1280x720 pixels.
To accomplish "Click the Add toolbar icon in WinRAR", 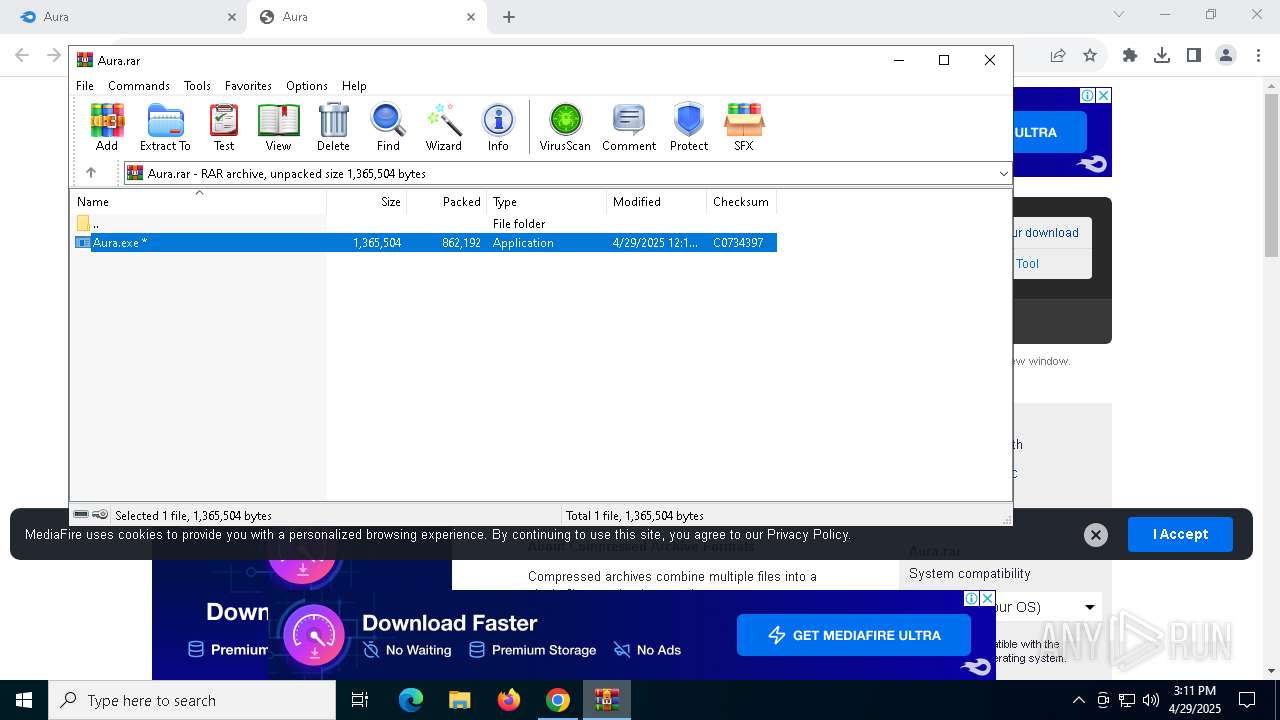I will 107,127.
